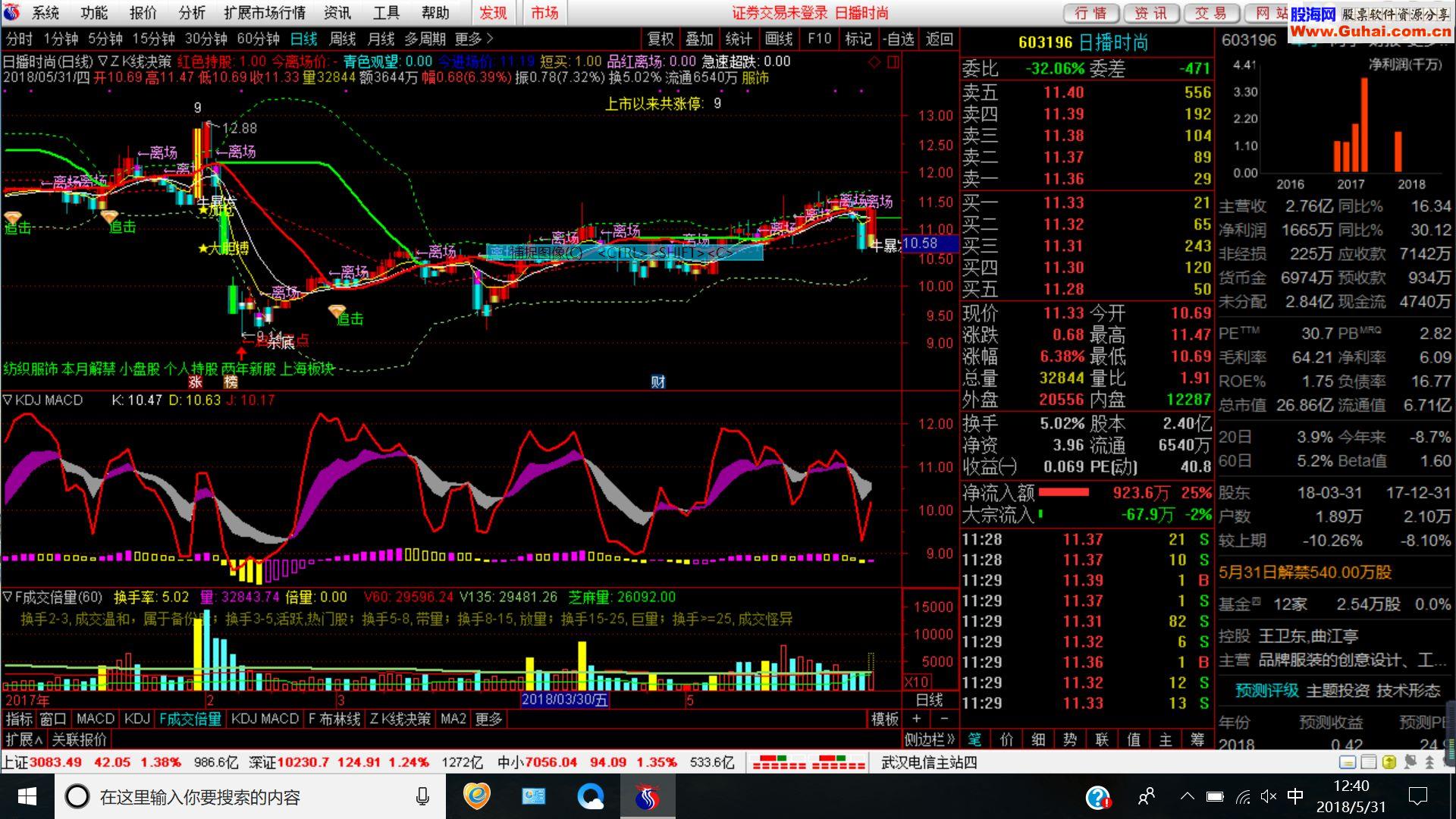Click the satellite dish status bar icon

click(1410, 762)
